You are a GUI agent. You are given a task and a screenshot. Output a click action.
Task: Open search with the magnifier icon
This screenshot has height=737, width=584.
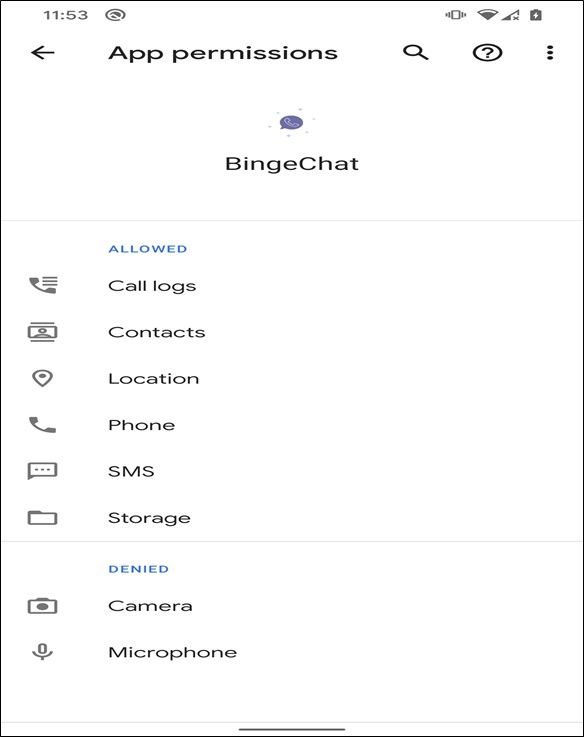(x=416, y=52)
